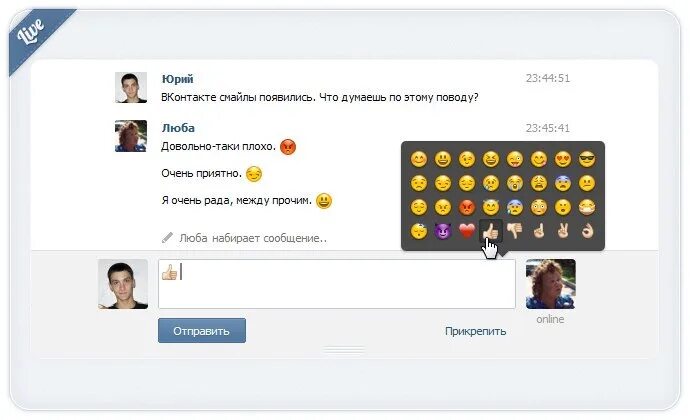Pick the sunglasses emoji in the picker
The height and width of the screenshot is (420, 690).
pyautogui.click(x=587, y=159)
